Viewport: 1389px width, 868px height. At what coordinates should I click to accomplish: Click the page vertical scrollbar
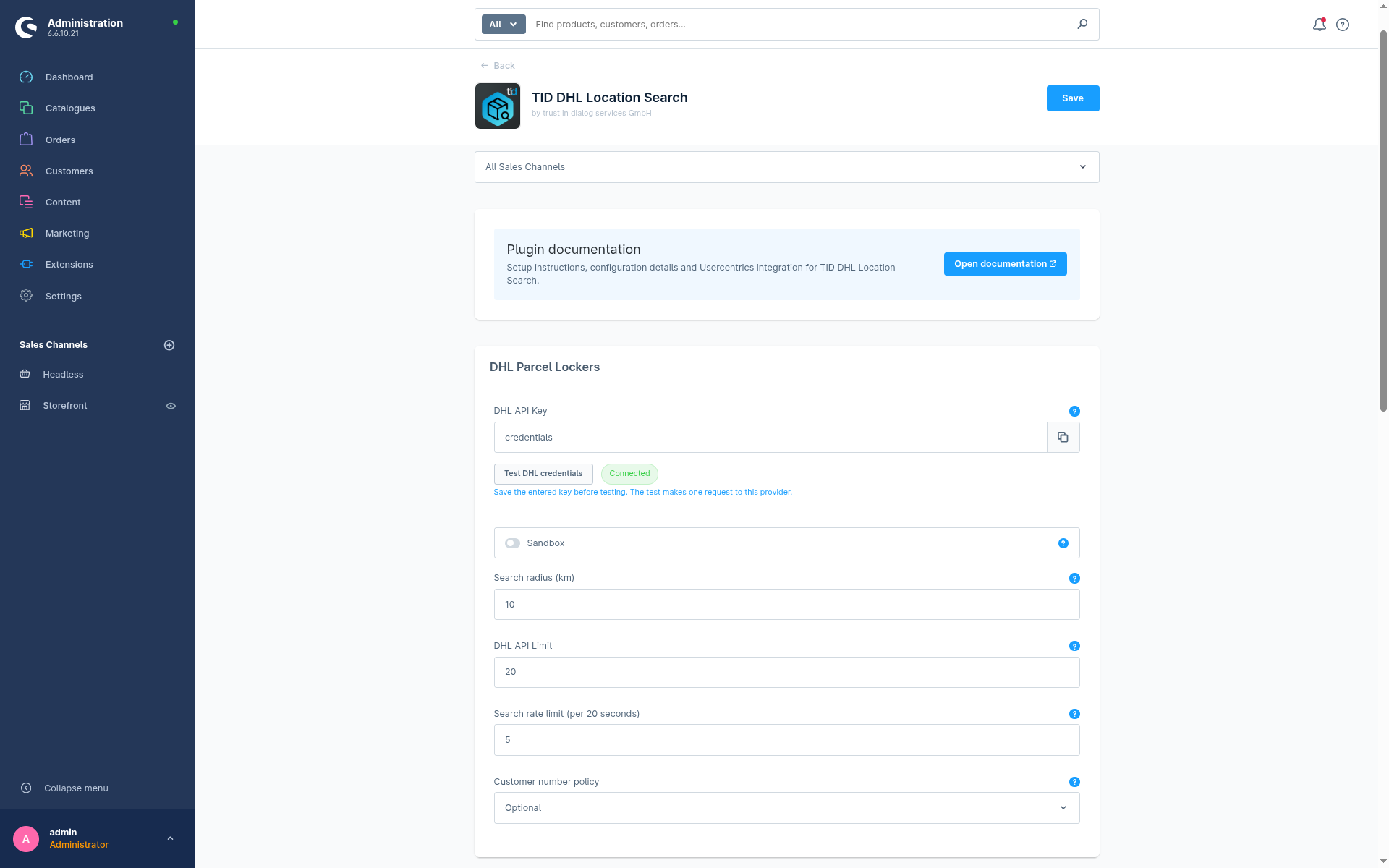coord(1383,221)
